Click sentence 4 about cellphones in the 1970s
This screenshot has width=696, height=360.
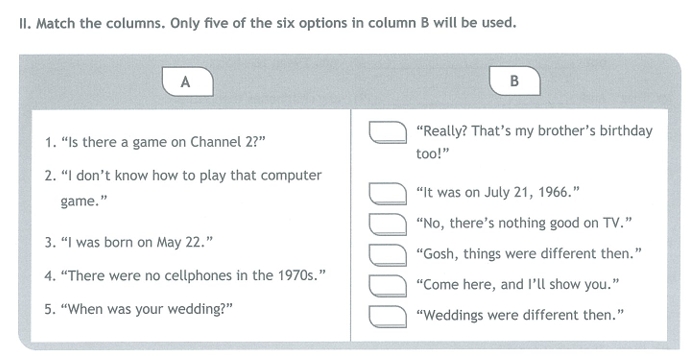pos(185,276)
